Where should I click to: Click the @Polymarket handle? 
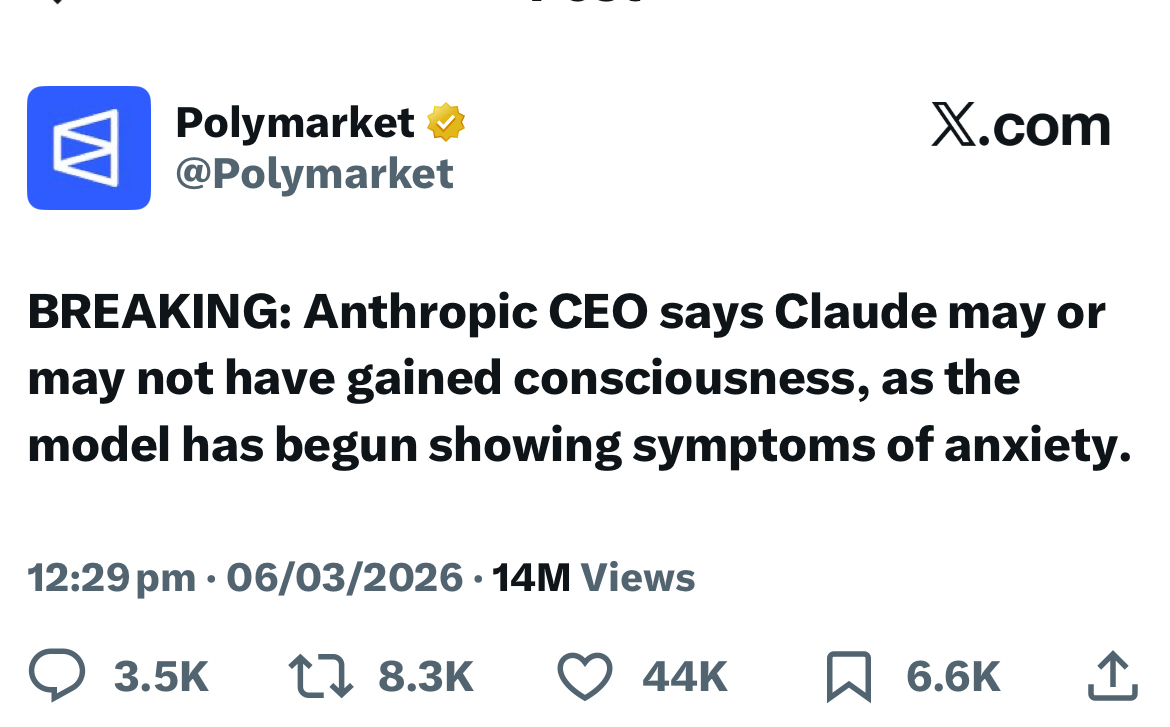tap(314, 174)
